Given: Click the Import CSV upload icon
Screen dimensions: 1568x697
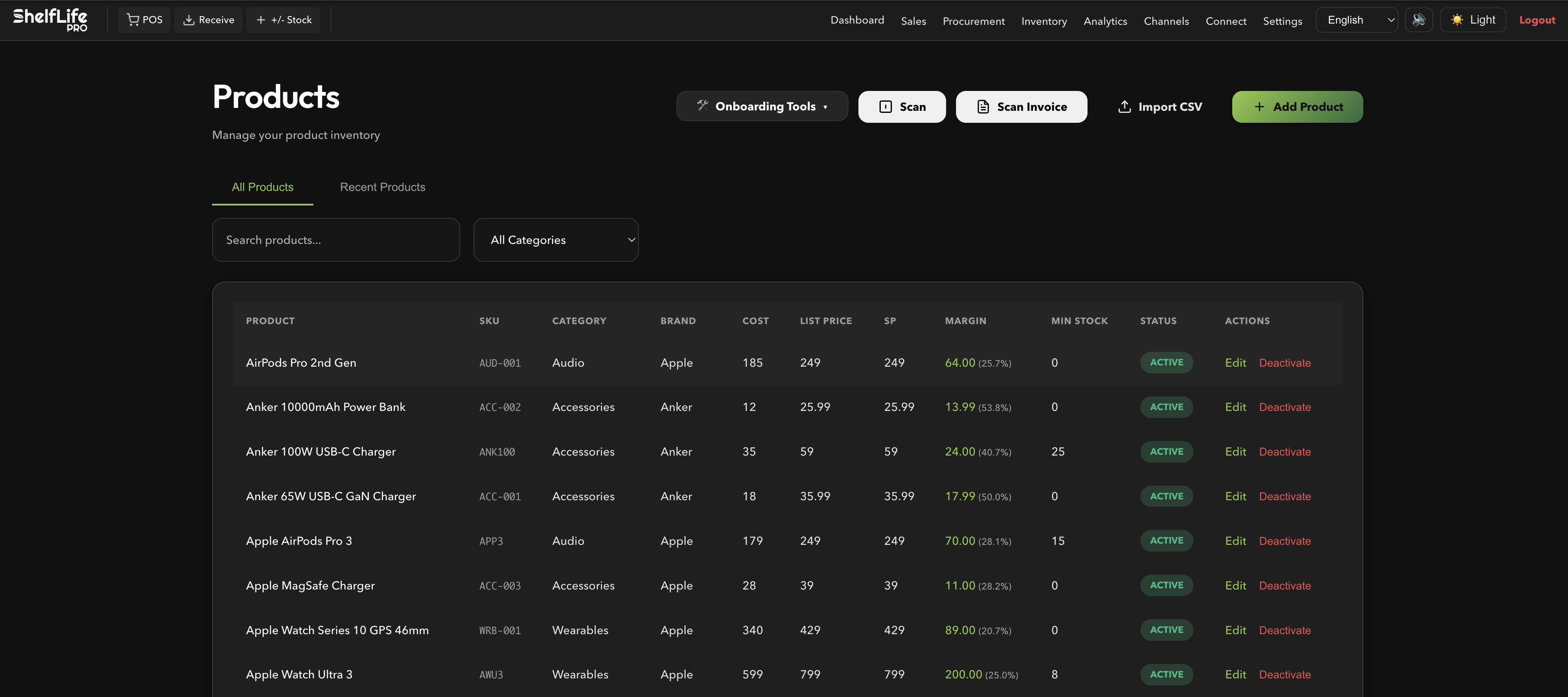Looking at the screenshot, I should point(1124,106).
